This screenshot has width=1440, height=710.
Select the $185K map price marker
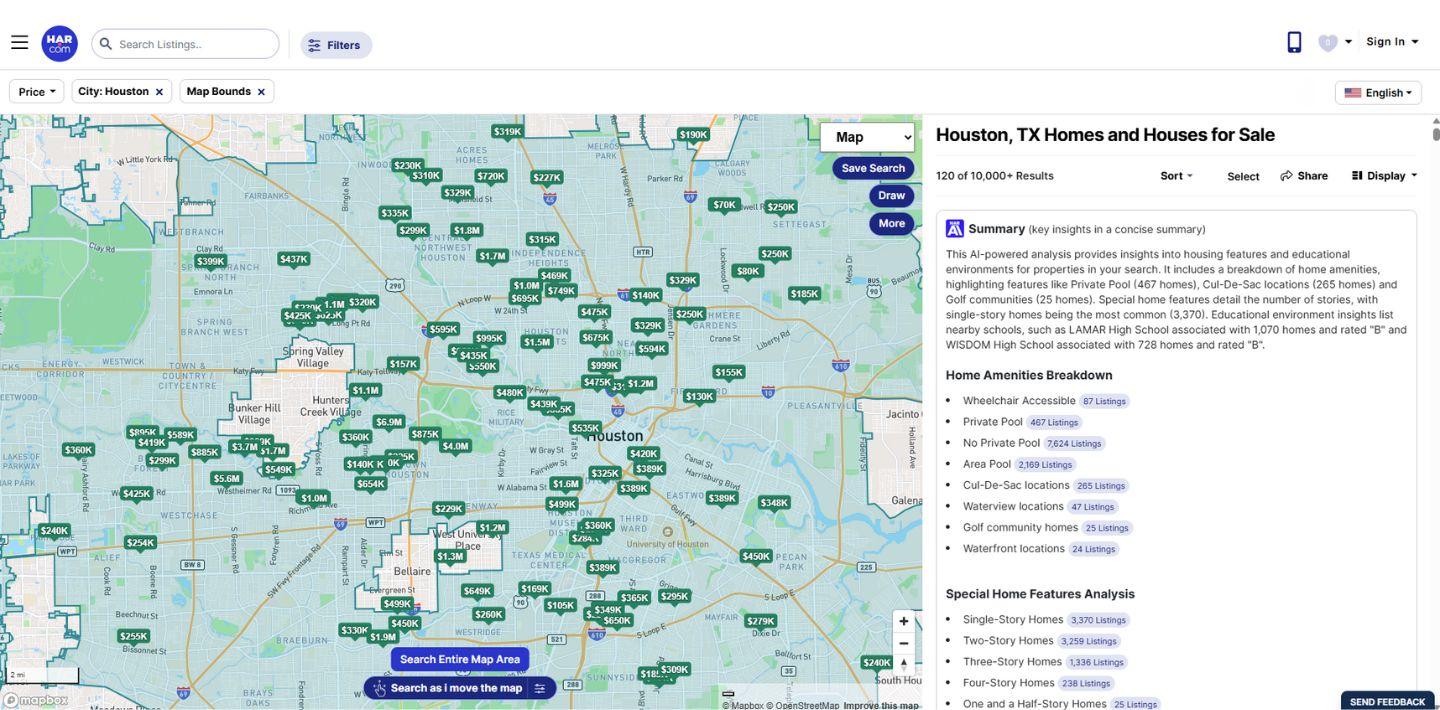point(804,294)
